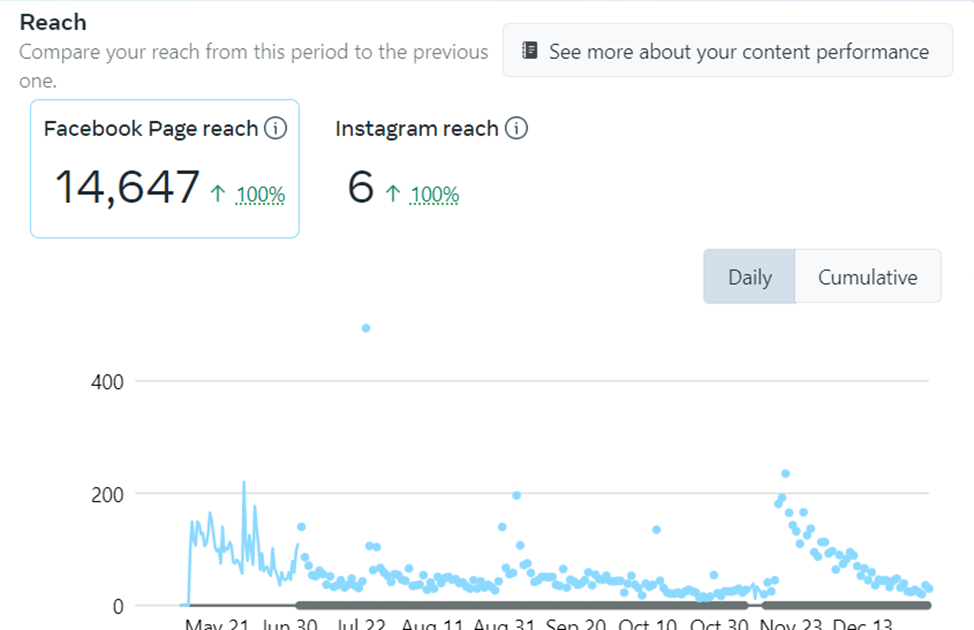Click the highest outlier data point near 500
This screenshot has height=630, width=974.
click(366, 328)
